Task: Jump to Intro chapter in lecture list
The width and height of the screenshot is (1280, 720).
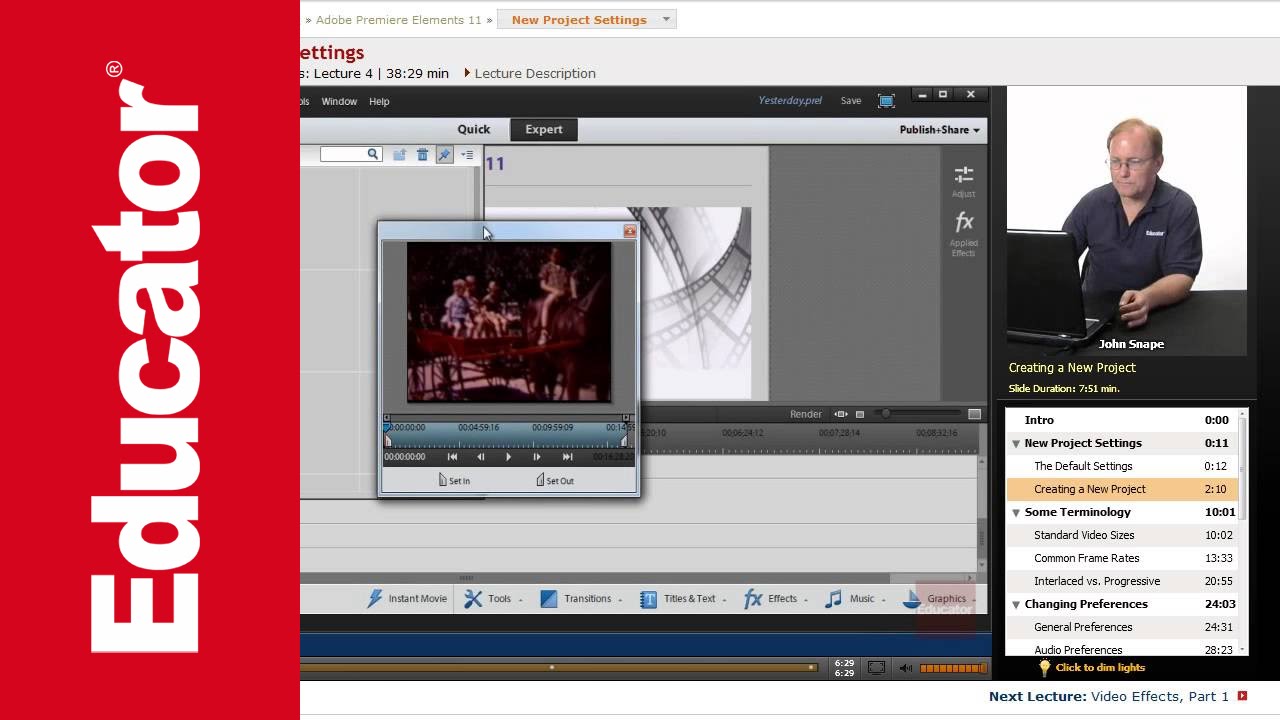Action: (x=1121, y=420)
